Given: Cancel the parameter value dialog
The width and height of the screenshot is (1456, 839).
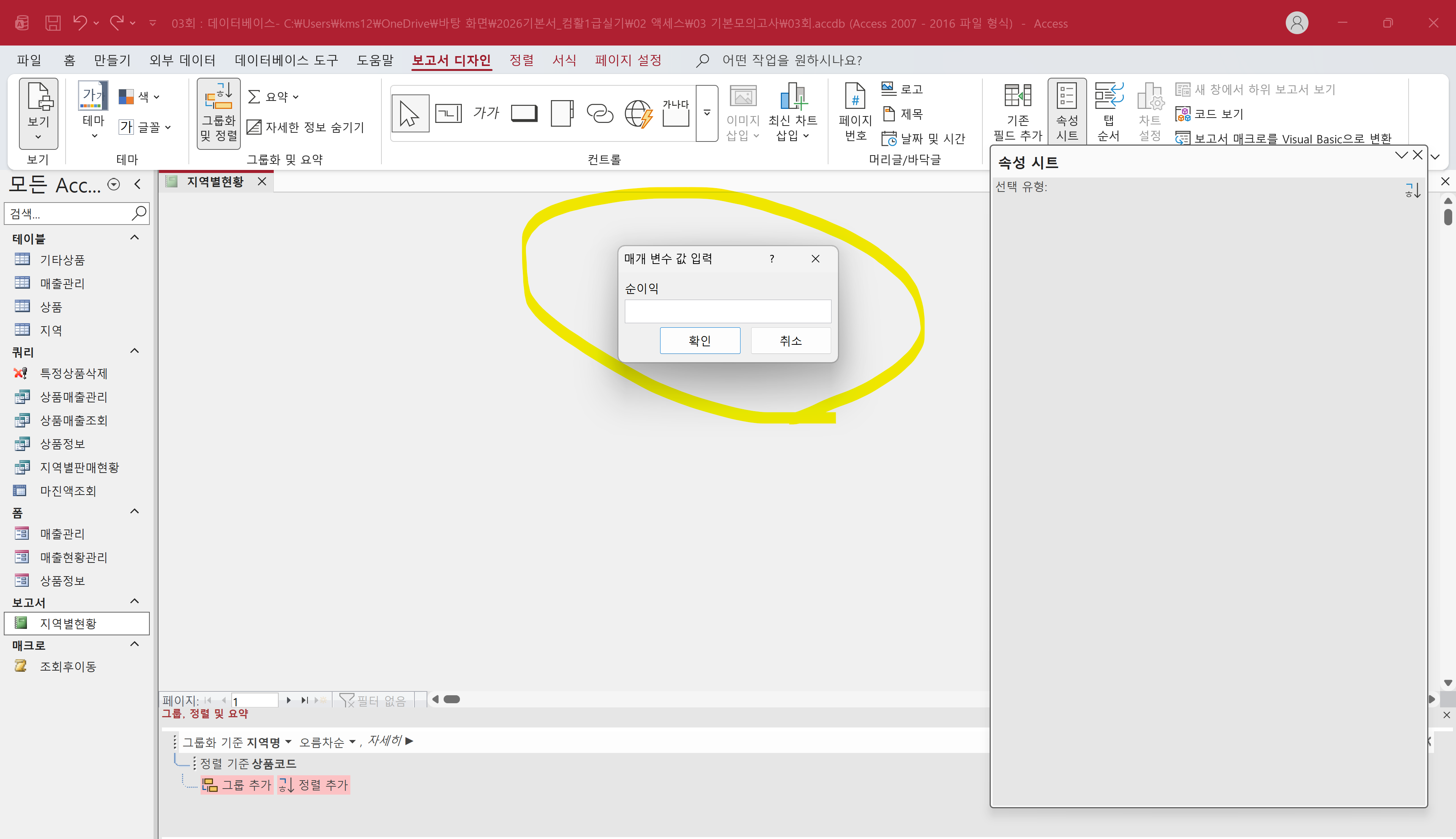Looking at the screenshot, I should [791, 341].
